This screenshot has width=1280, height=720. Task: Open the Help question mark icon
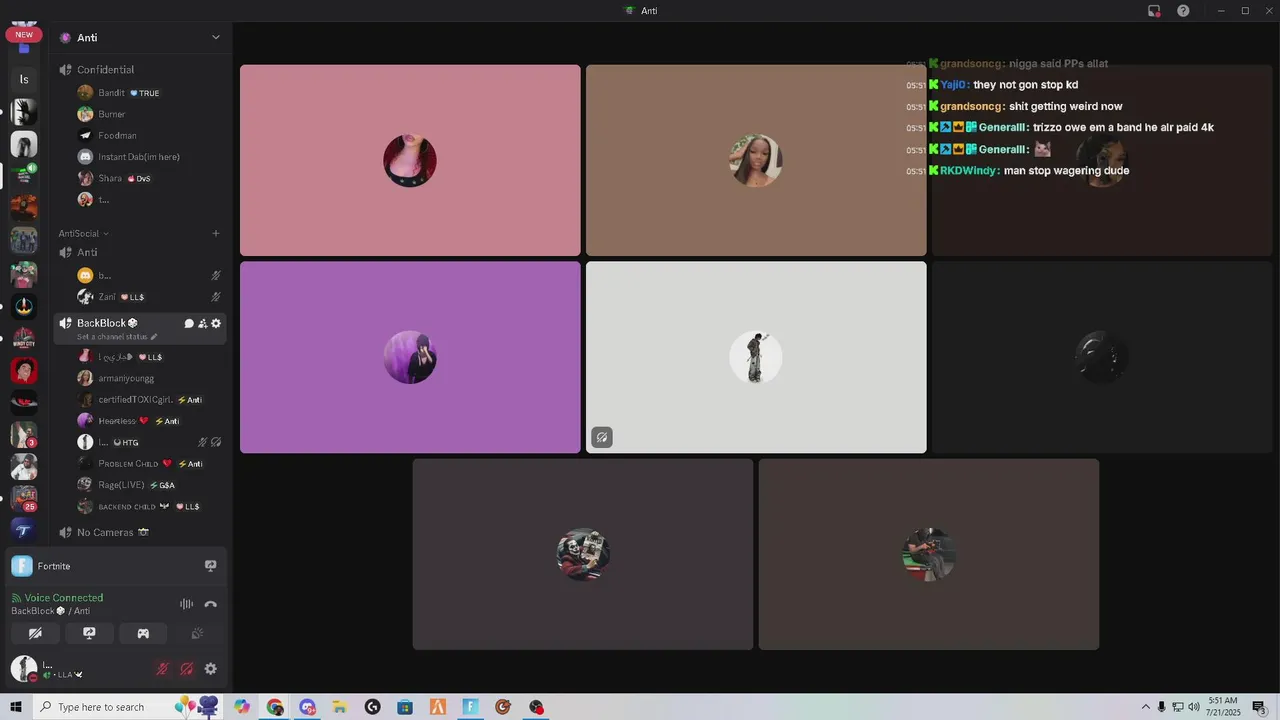click(x=1183, y=11)
